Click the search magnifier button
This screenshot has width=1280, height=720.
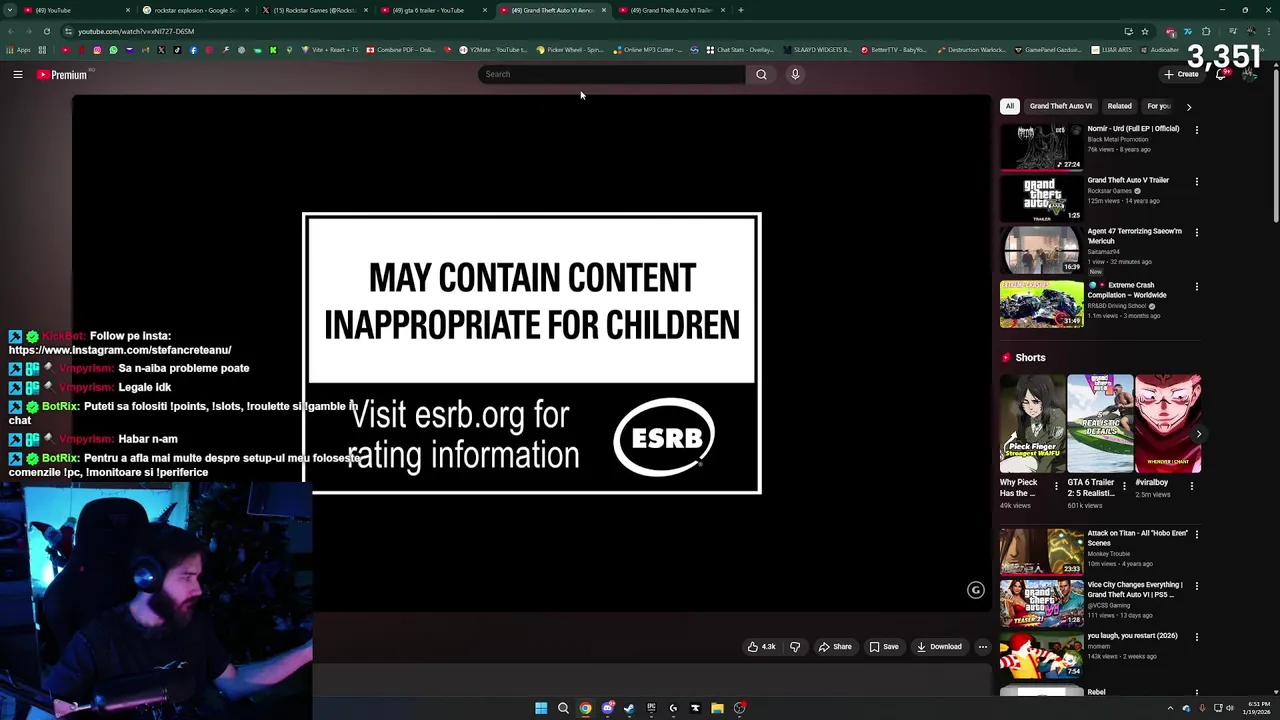point(761,74)
